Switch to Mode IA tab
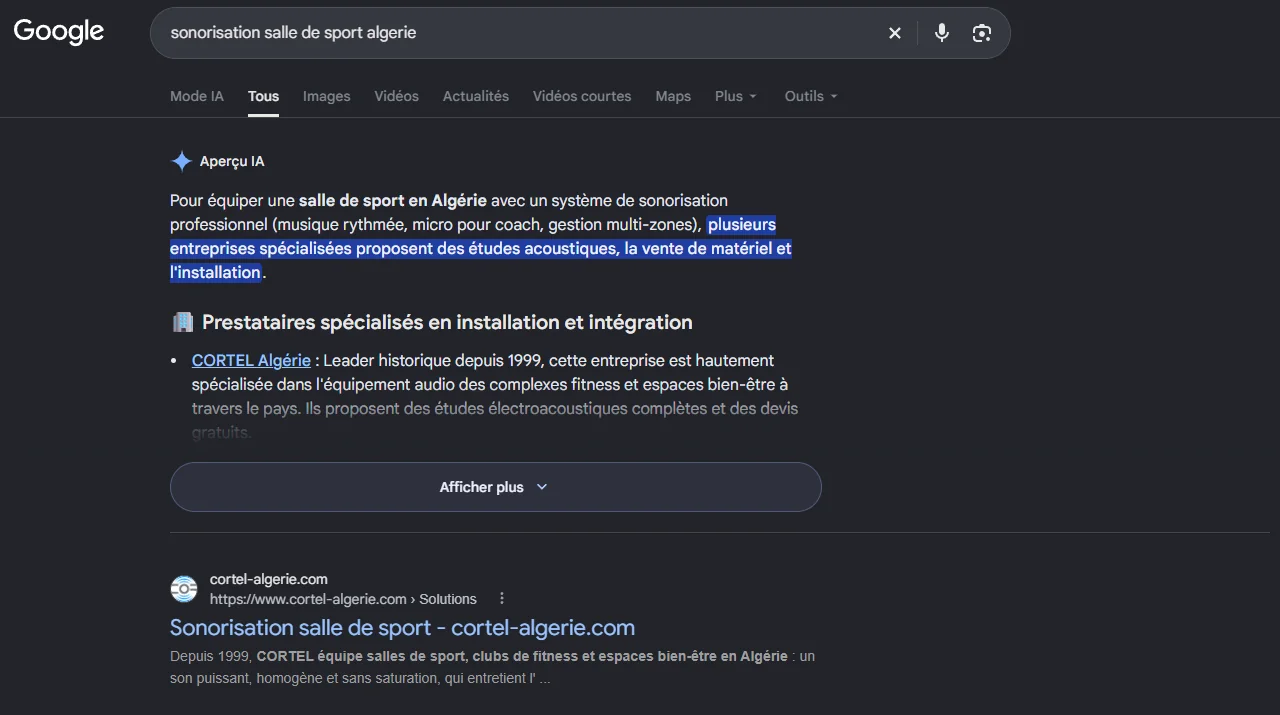The width and height of the screenshot is (1280, 715). tap(197, 96)
